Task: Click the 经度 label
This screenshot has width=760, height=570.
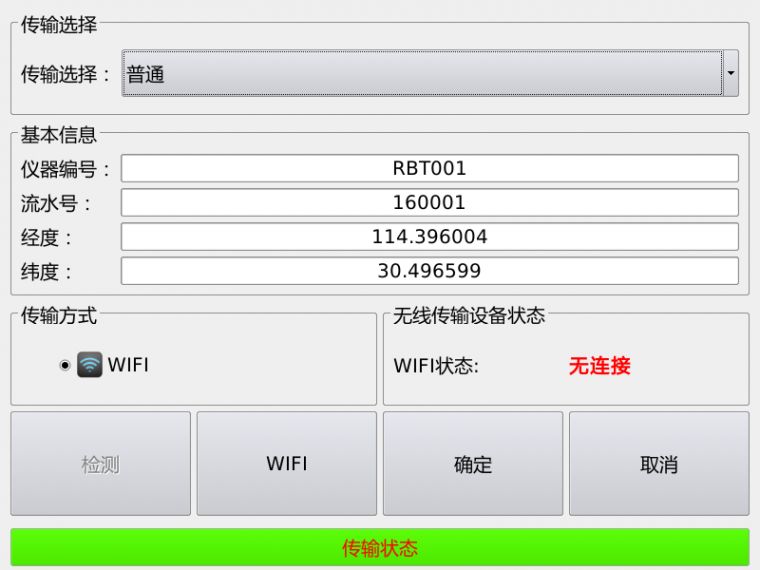Action: (47, 238)
